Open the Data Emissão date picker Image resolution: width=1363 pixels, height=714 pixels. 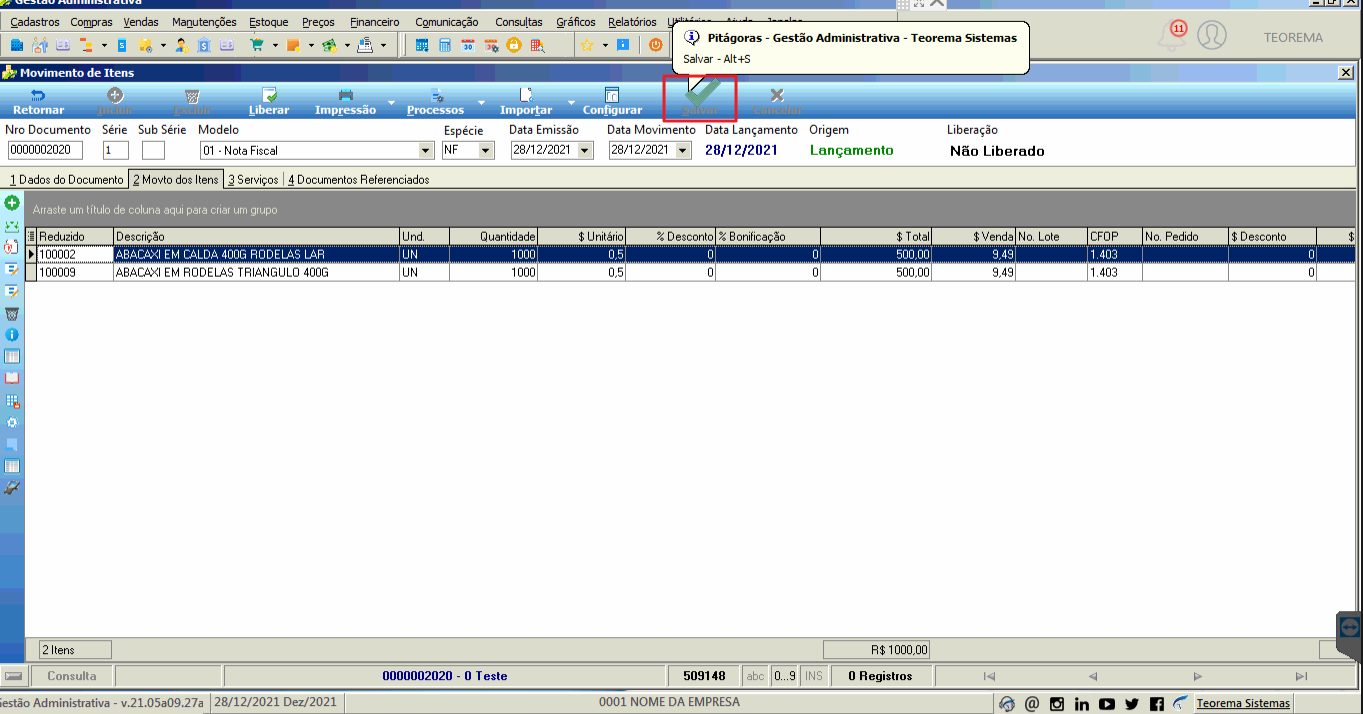(x=585, y=150)
